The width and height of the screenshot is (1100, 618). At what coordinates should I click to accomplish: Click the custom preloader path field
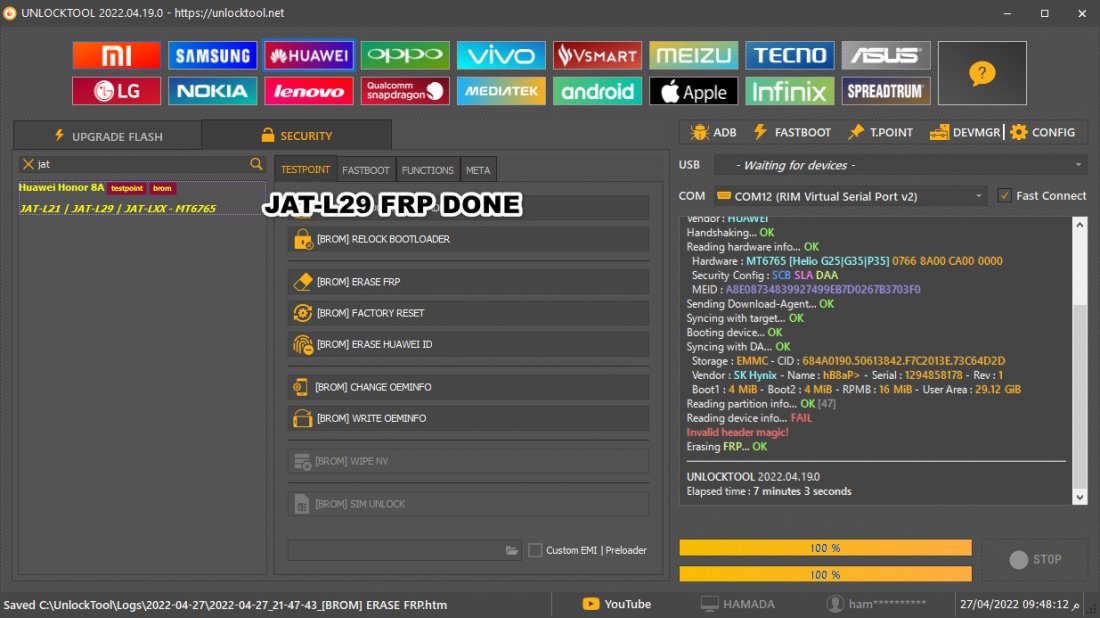pyautogui.click(x=396, y=551)
